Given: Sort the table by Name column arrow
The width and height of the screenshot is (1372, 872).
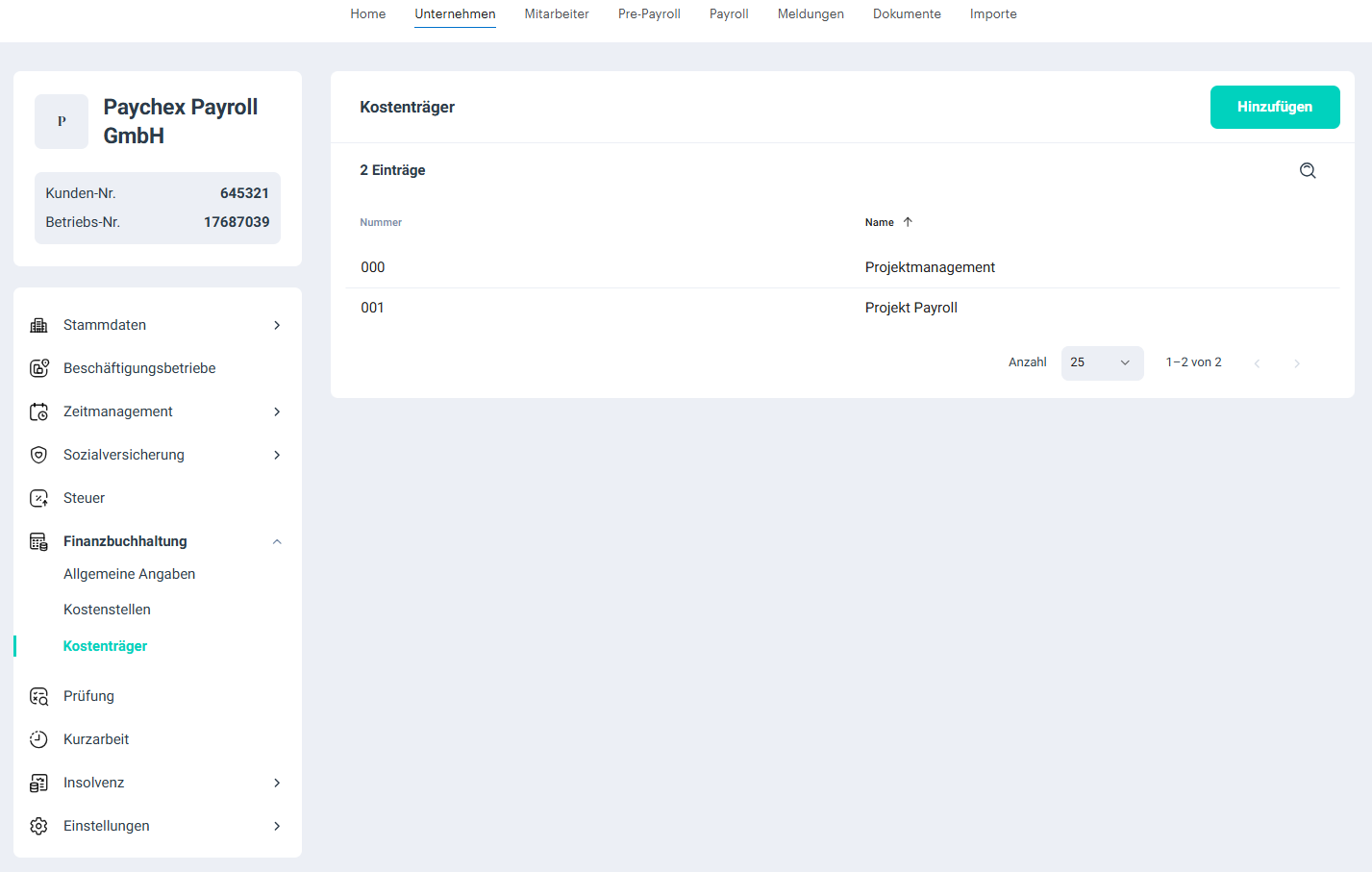Looking at the screenshot, I should pyautogui.click(x=908, y=222).
